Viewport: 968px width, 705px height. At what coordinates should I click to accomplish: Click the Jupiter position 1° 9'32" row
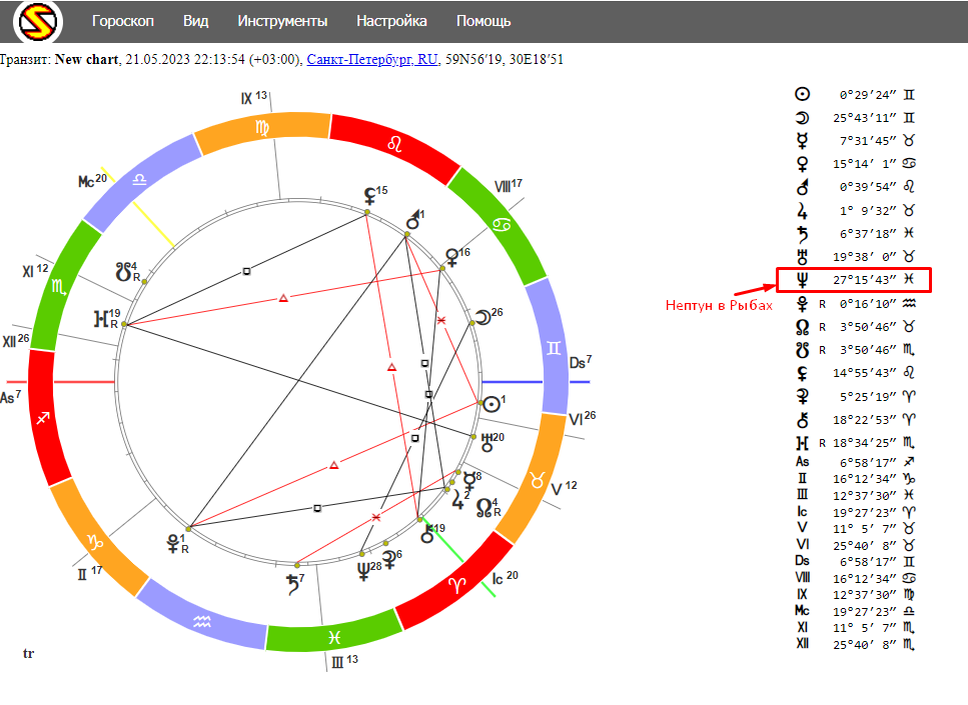[855, 211]
